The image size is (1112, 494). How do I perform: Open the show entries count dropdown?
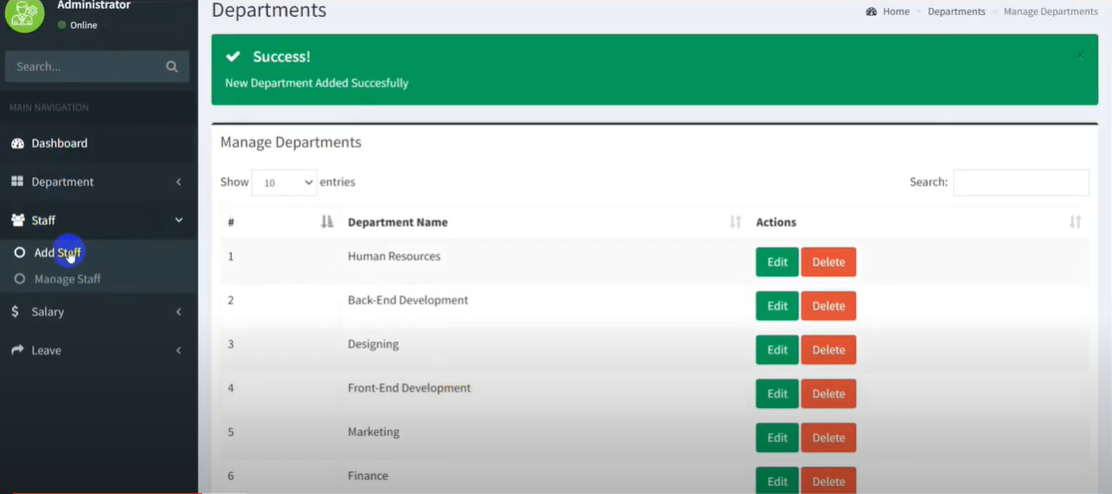[x=284, y=183]
